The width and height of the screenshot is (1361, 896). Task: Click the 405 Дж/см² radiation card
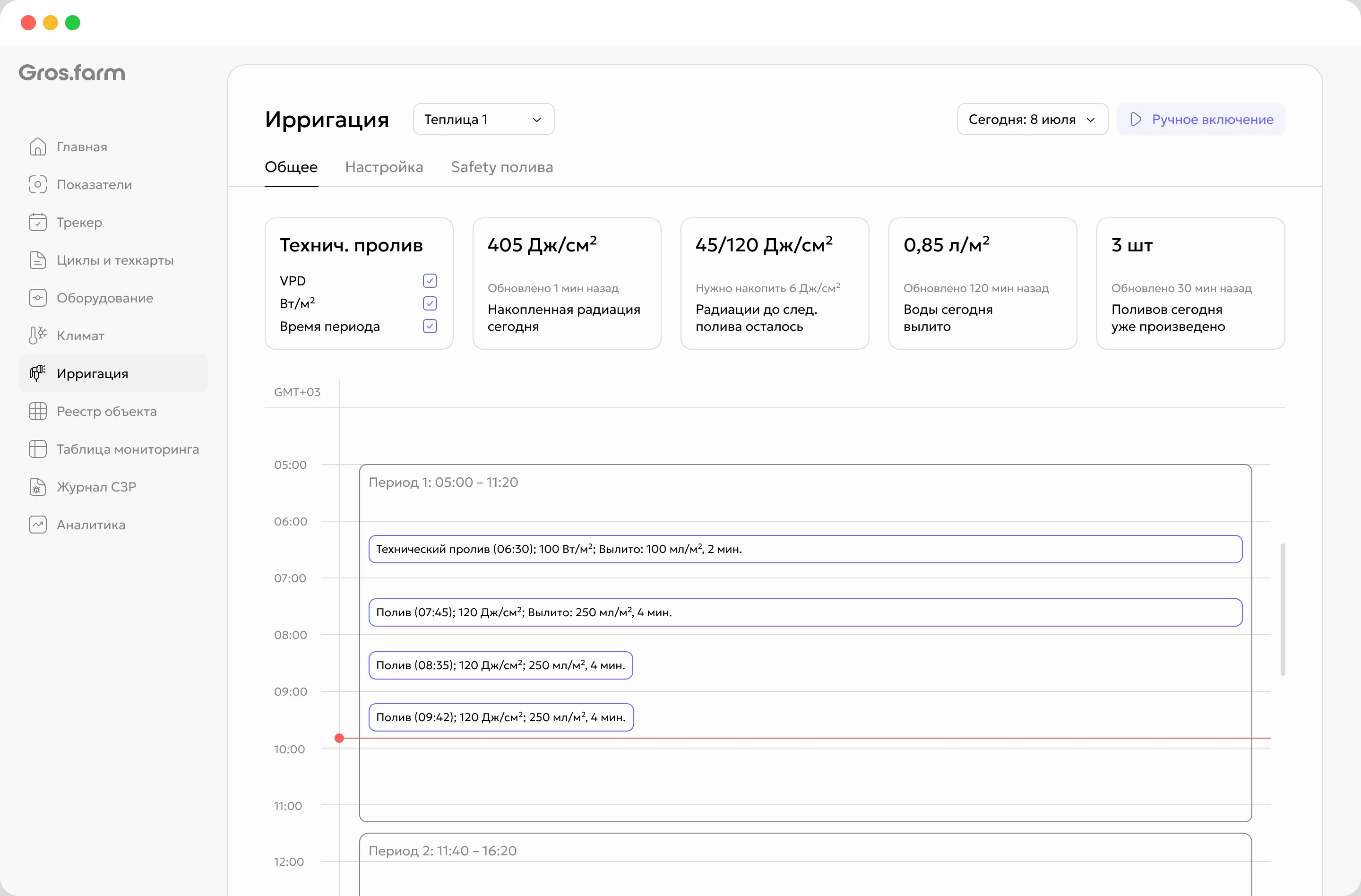(567, 284)
